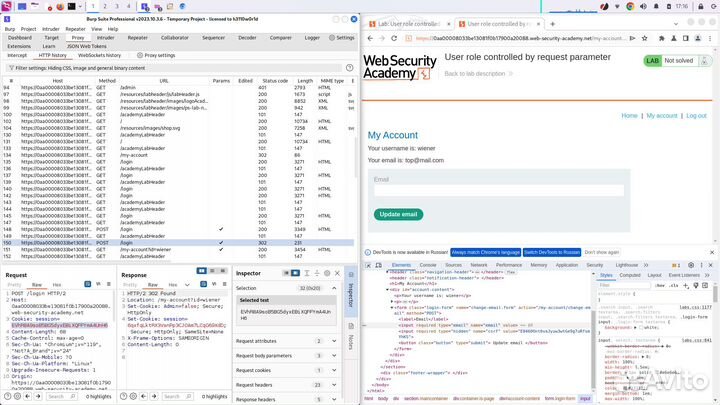720x405 pixels.
Task: Close the DevTools language notice
Action: coord(712,253)
